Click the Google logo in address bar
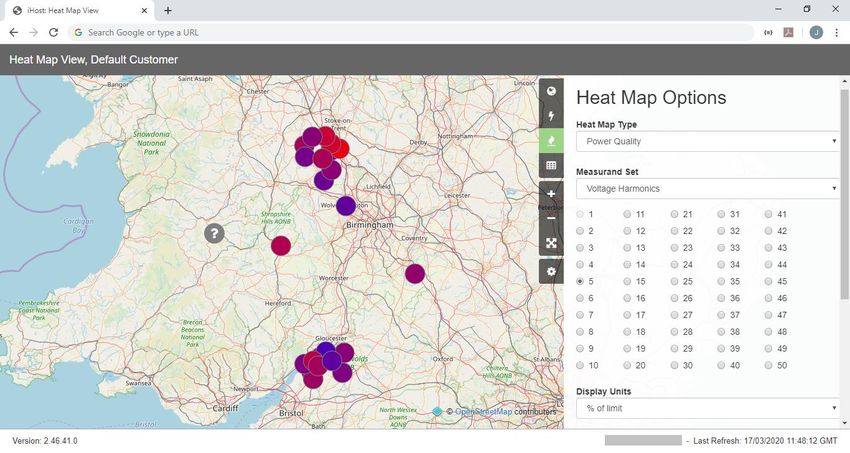 78,33
